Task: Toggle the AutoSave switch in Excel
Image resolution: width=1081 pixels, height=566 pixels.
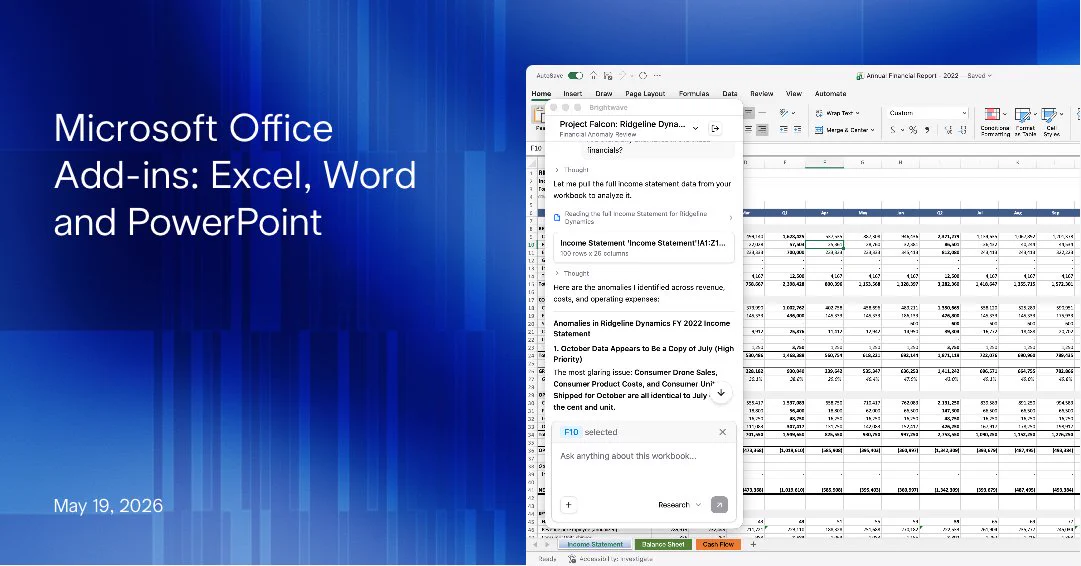Action: [575, 76]
